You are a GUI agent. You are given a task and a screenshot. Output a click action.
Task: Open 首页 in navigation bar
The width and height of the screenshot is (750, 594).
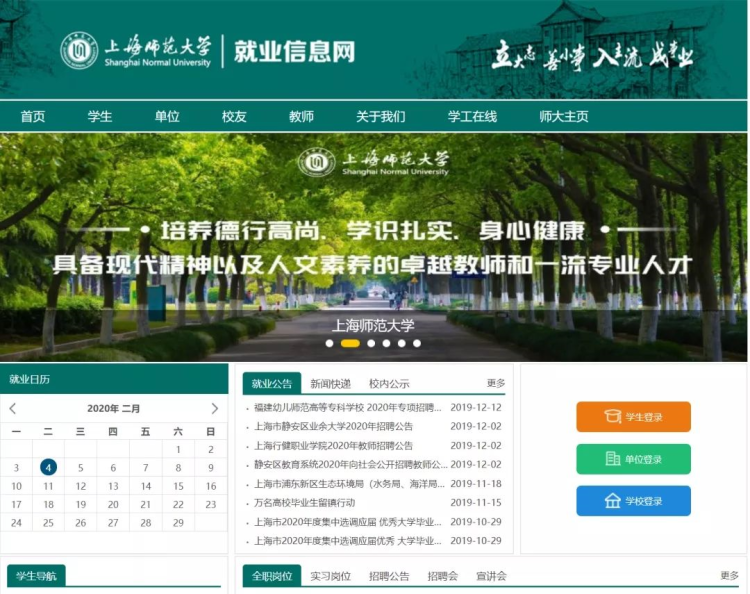tap(33, 116)
